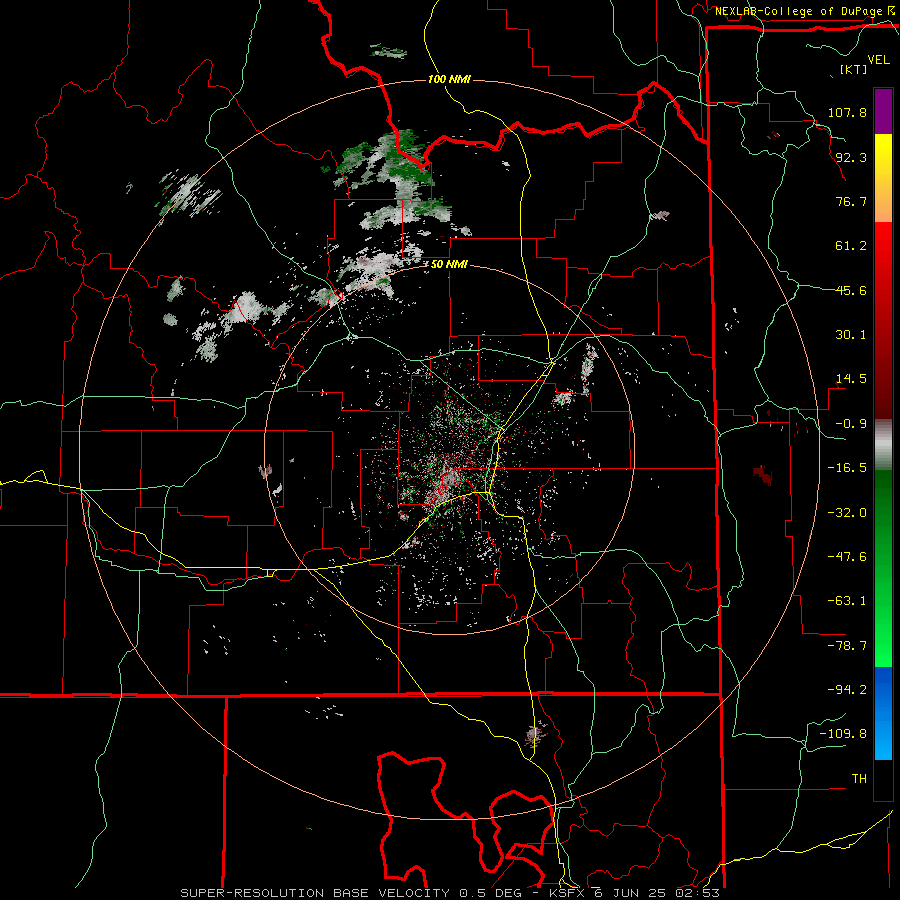Click the -16.5 legend value
Image resolution: width=900 pixels, height=900 pixels.
847,468
